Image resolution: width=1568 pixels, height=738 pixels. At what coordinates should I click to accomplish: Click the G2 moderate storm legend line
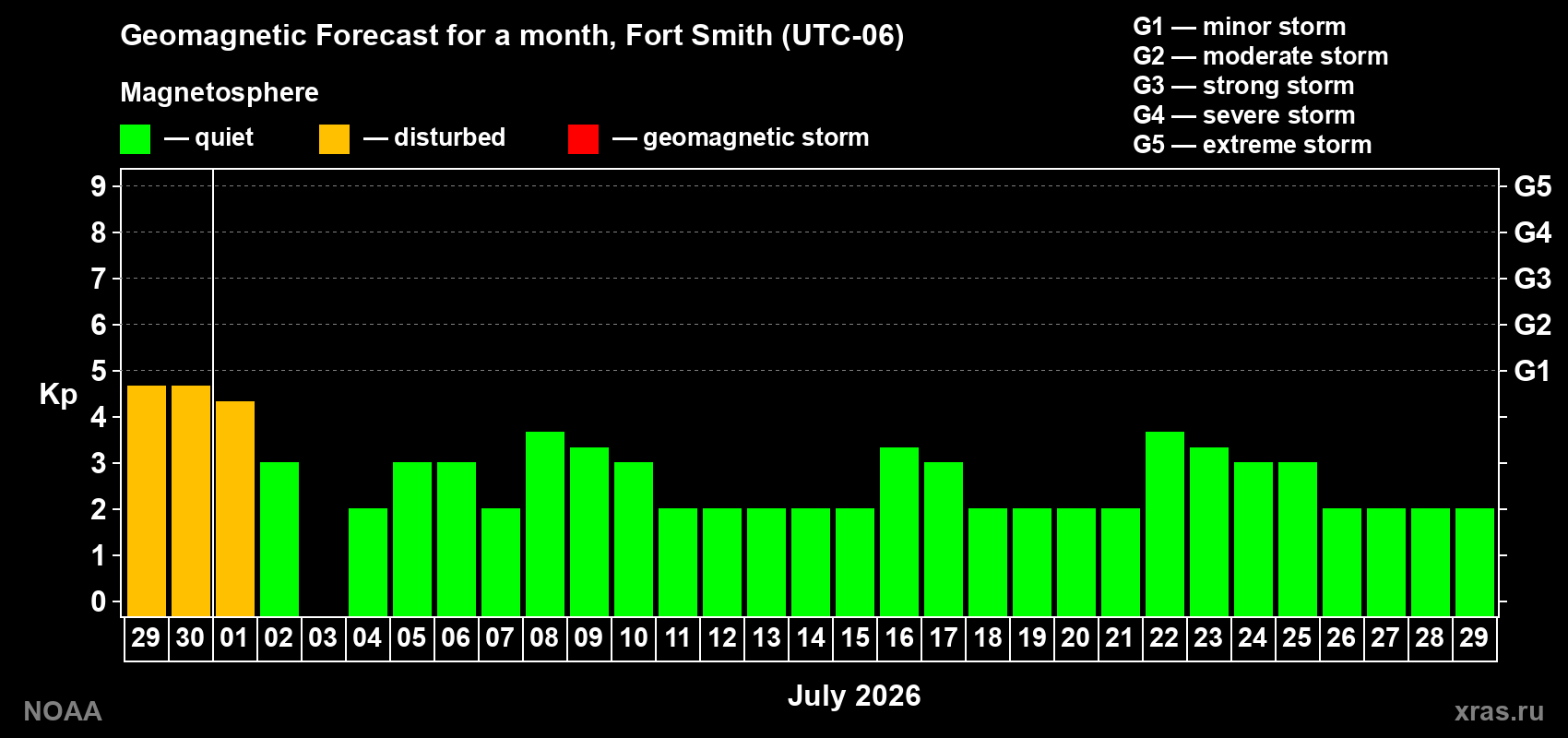1261,56
